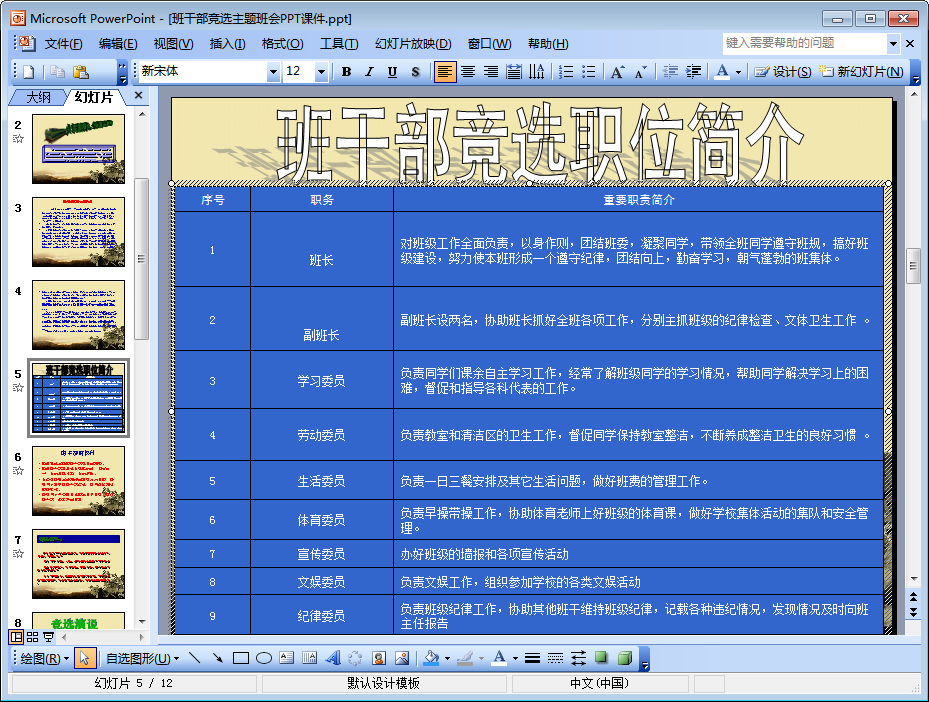Click the 设计(S) design button
This screenshot has width=929, height=702.
tap(782, 72)
